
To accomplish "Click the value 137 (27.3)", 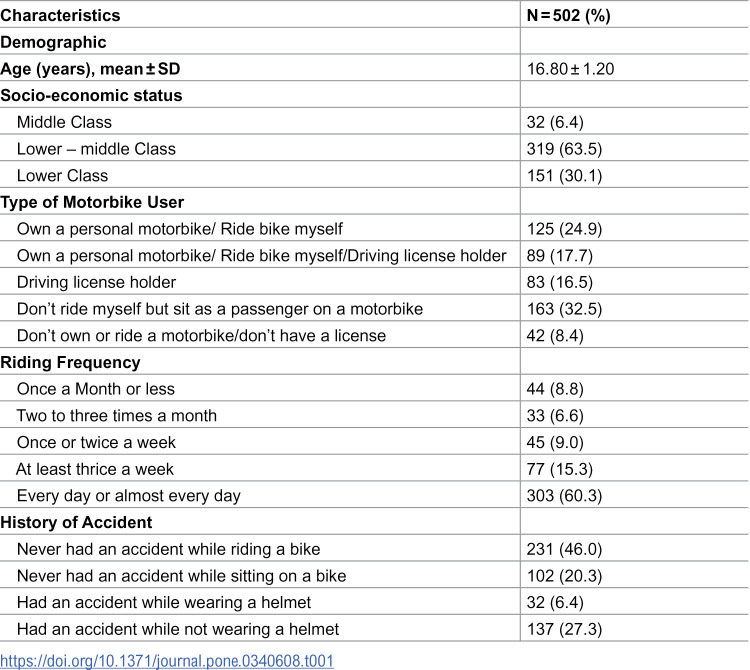I will click(x=564, y=629).
